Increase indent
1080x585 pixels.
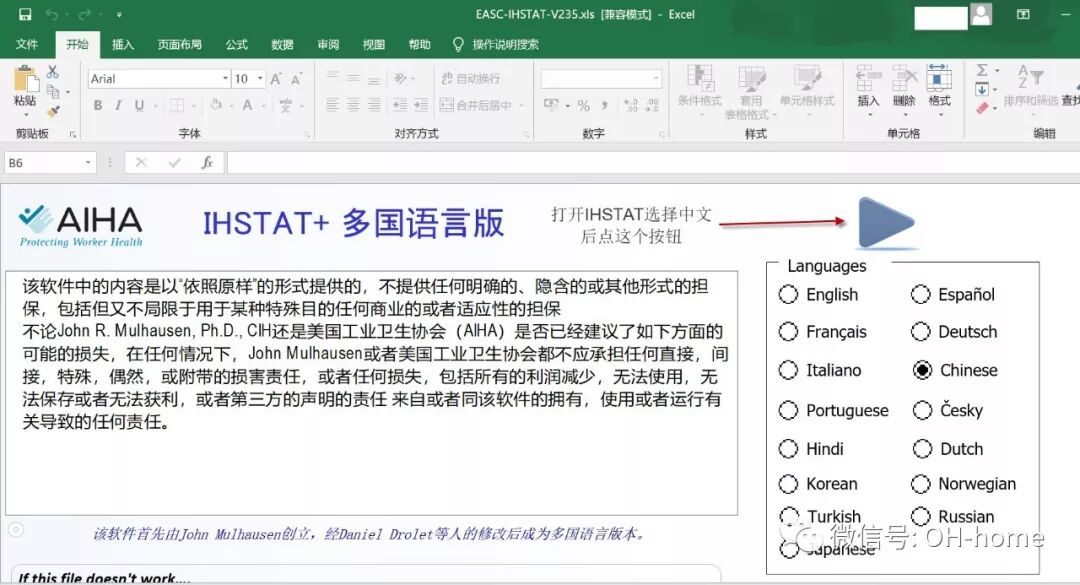[420, 105]
